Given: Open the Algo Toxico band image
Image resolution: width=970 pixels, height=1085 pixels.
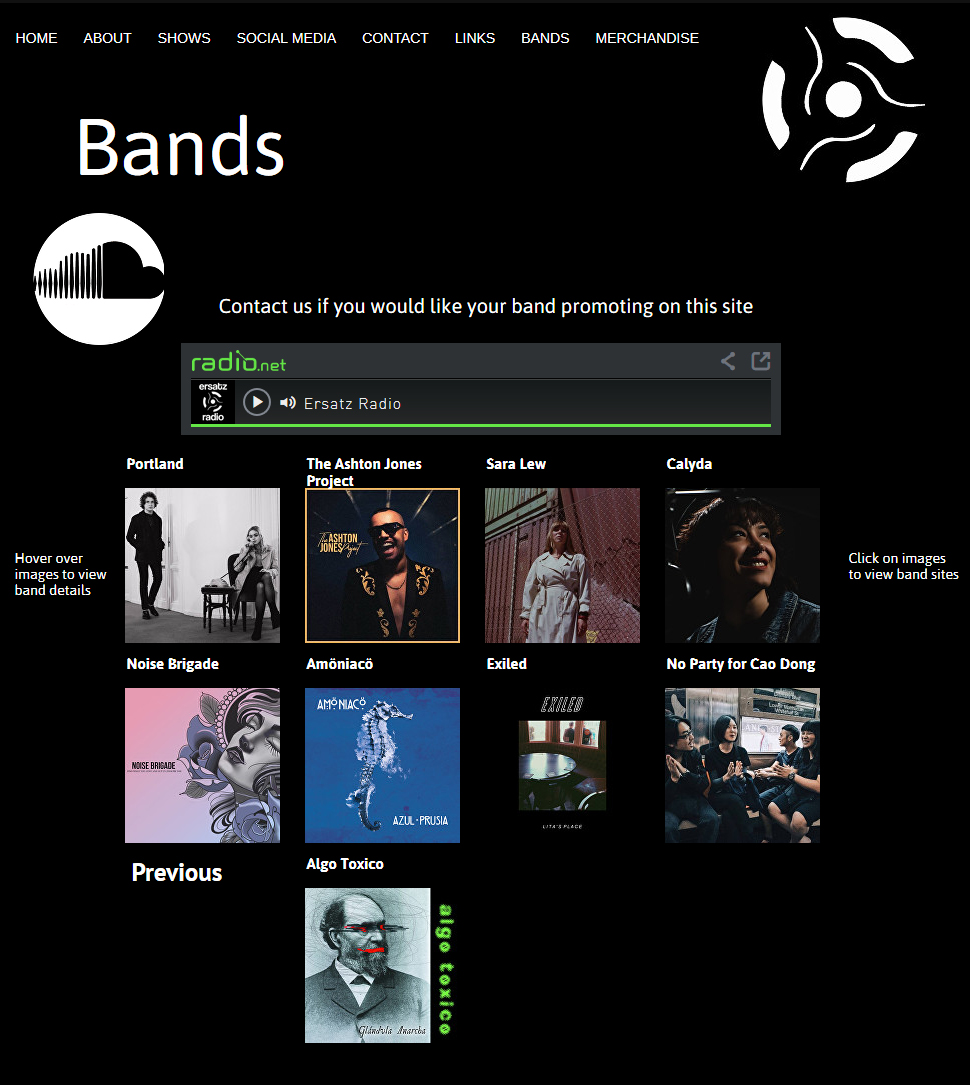Looking at the screenshot, I should point(383,965).
